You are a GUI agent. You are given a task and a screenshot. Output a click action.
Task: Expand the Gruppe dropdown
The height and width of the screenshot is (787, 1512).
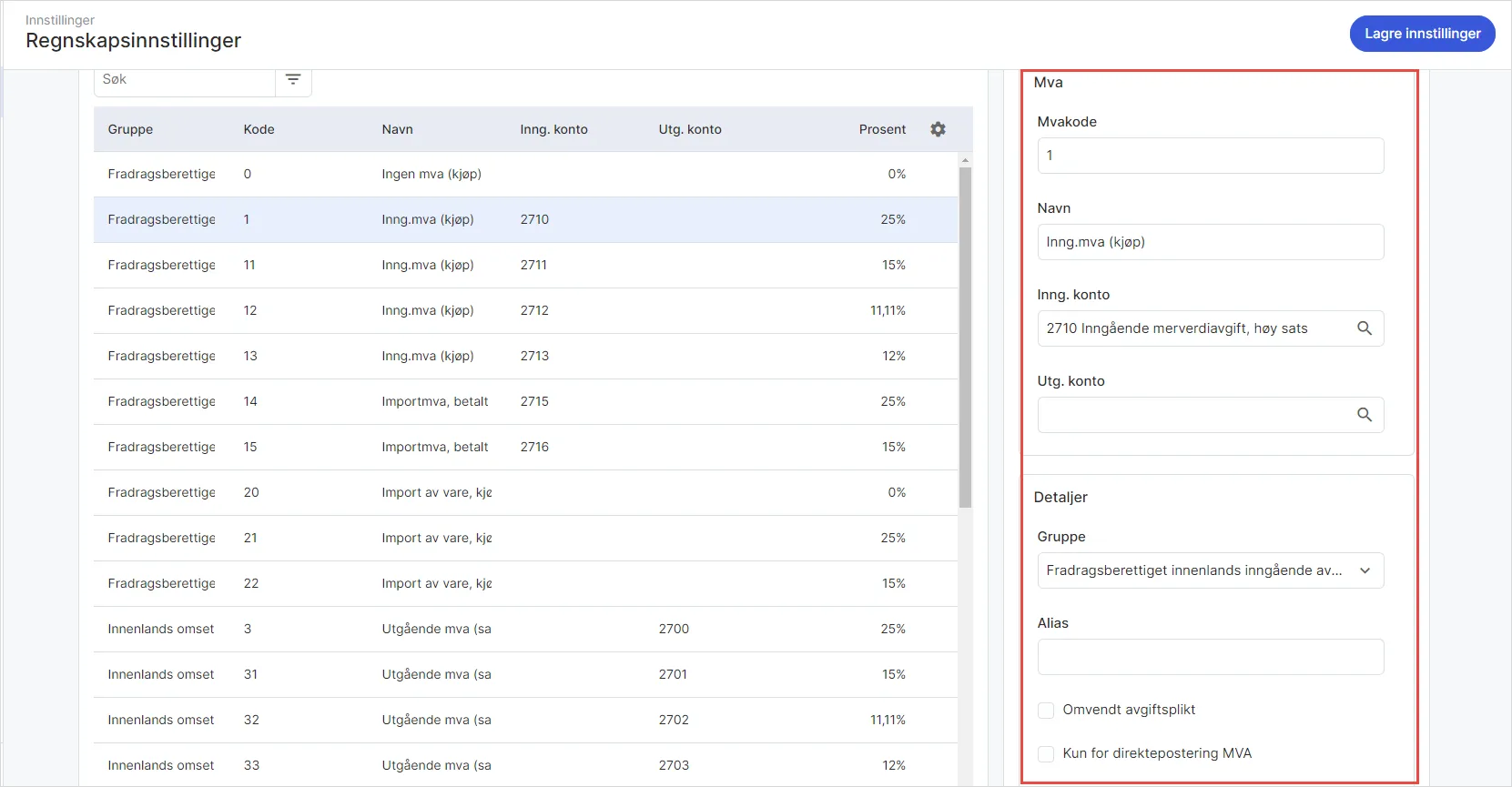point(1211,570)
